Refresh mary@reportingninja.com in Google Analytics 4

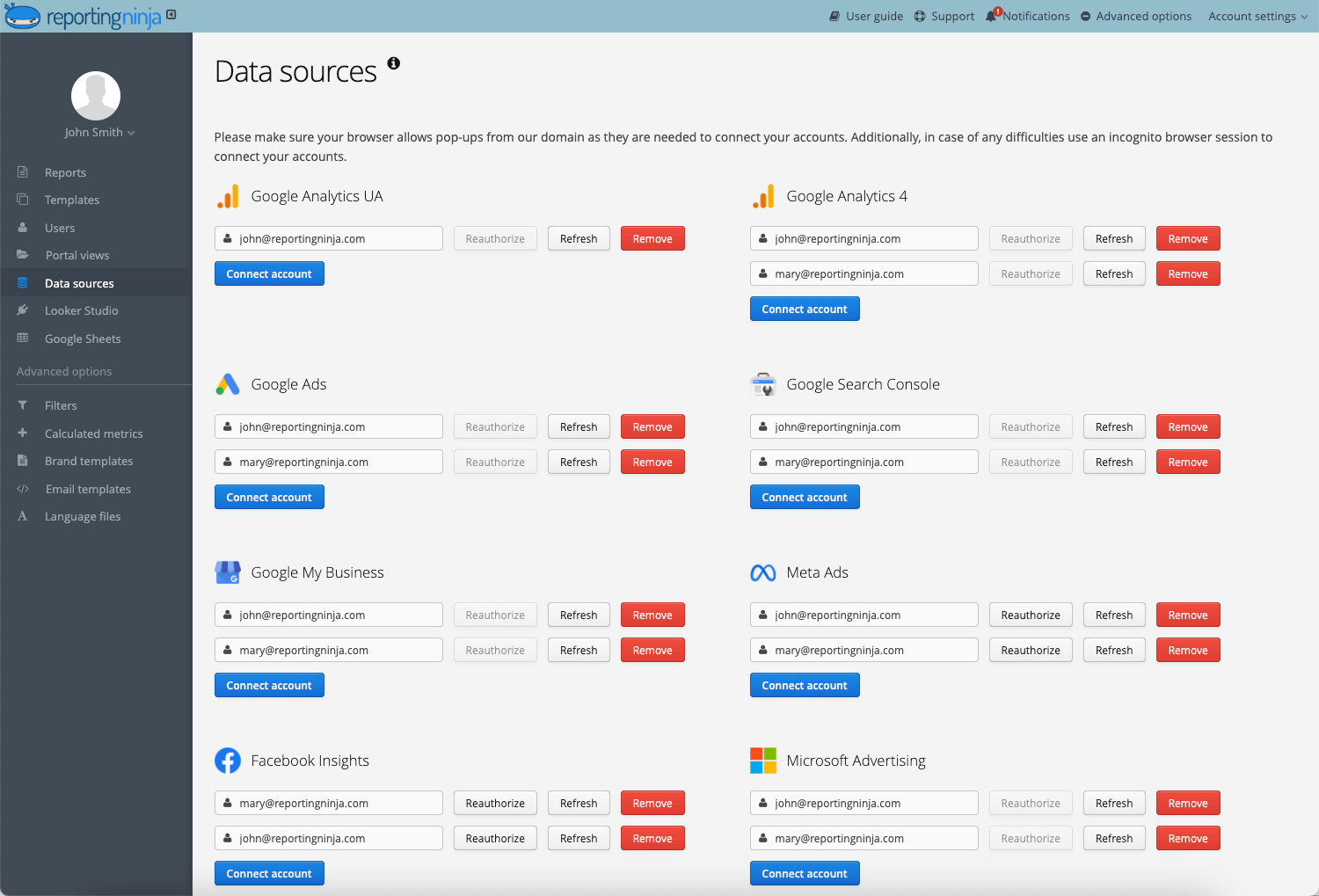click(1114, 273)
